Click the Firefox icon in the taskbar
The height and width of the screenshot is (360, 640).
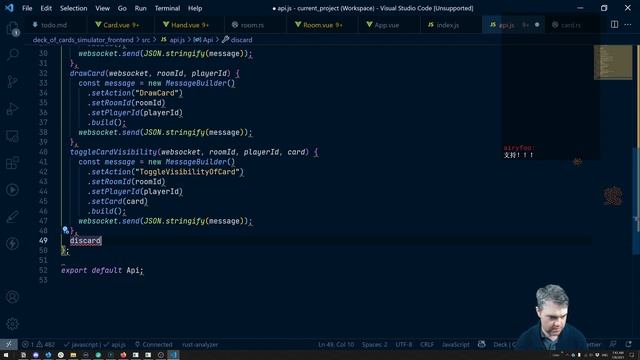(x=123, y=355)
